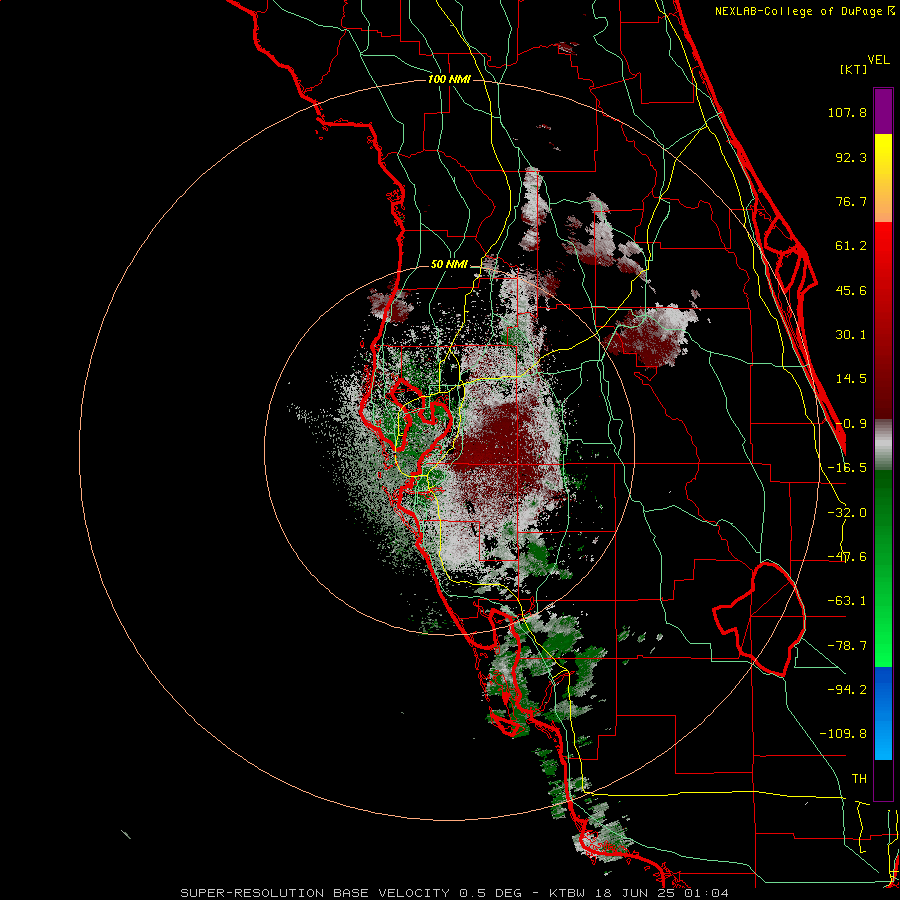
Task: Click the -78.7 velocity scale value
Action: coord(847,646)
